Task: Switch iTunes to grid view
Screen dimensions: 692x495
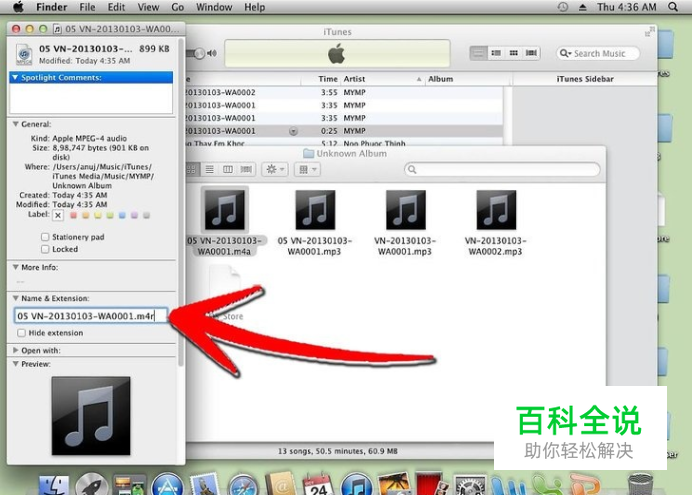Action: click(x=513, y=53)
